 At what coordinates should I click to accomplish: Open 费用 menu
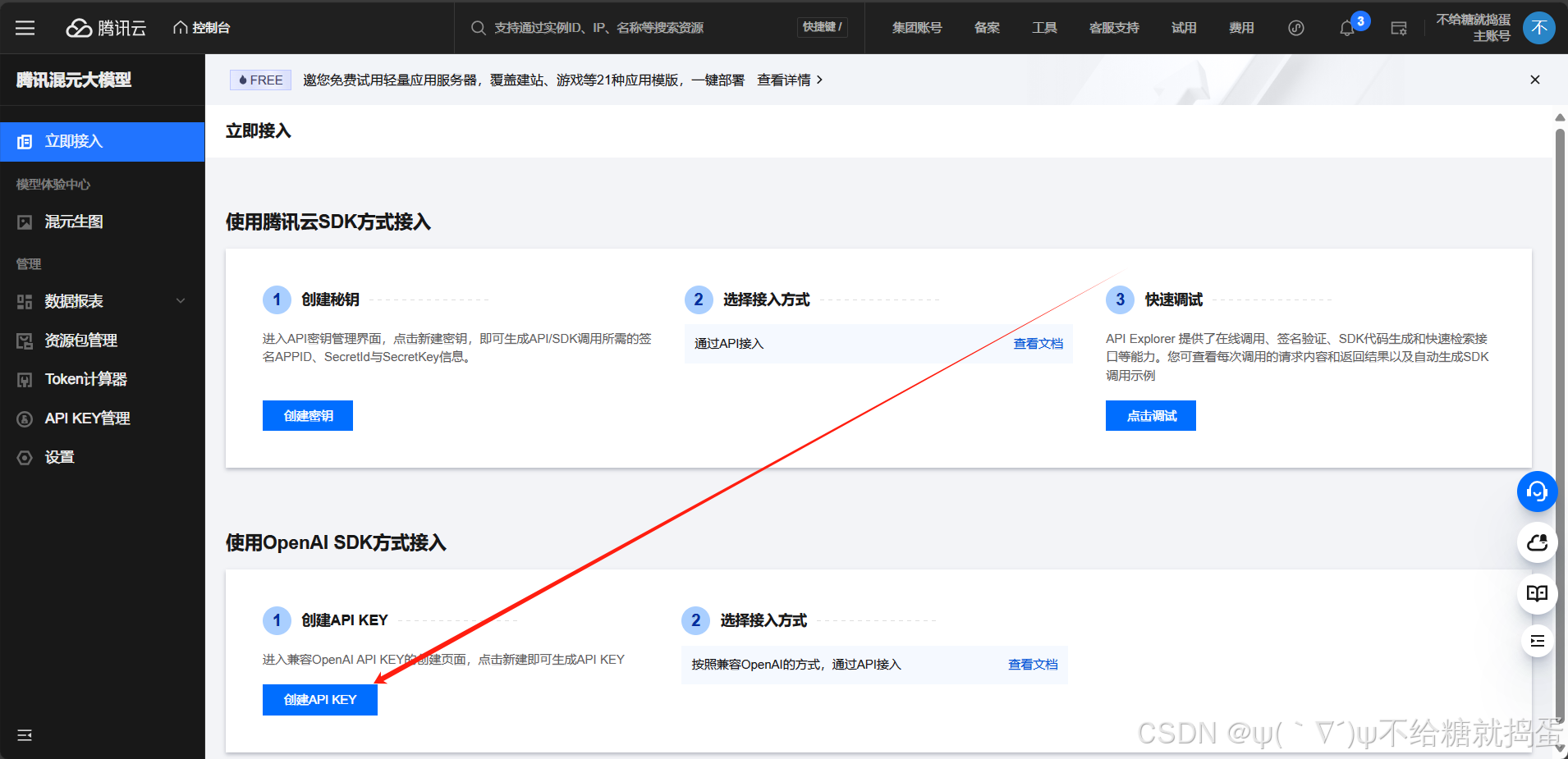(1241, 28)
